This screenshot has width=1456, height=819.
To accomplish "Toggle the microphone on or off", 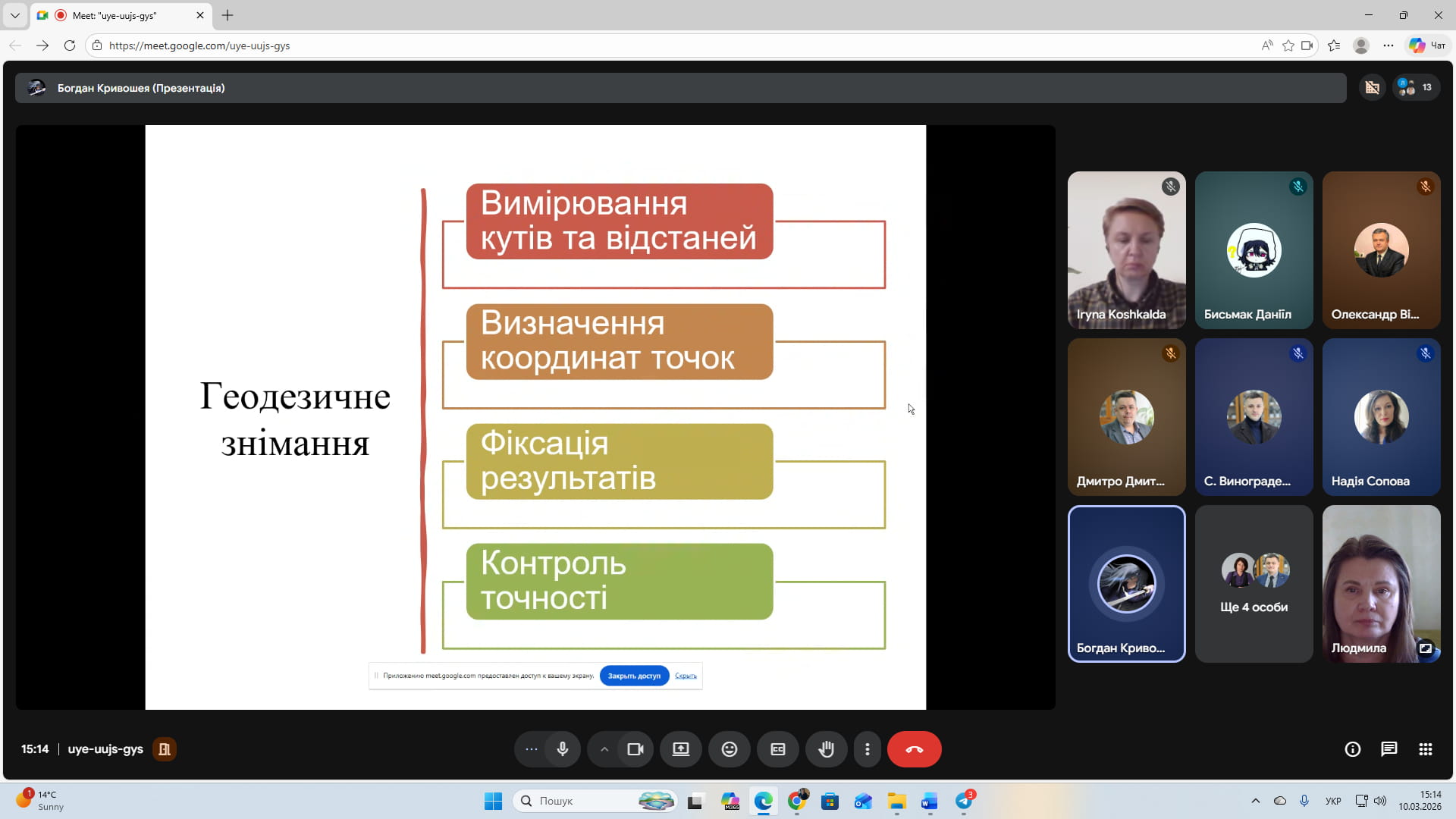I will pyautogui.click(x=562, y=749).
